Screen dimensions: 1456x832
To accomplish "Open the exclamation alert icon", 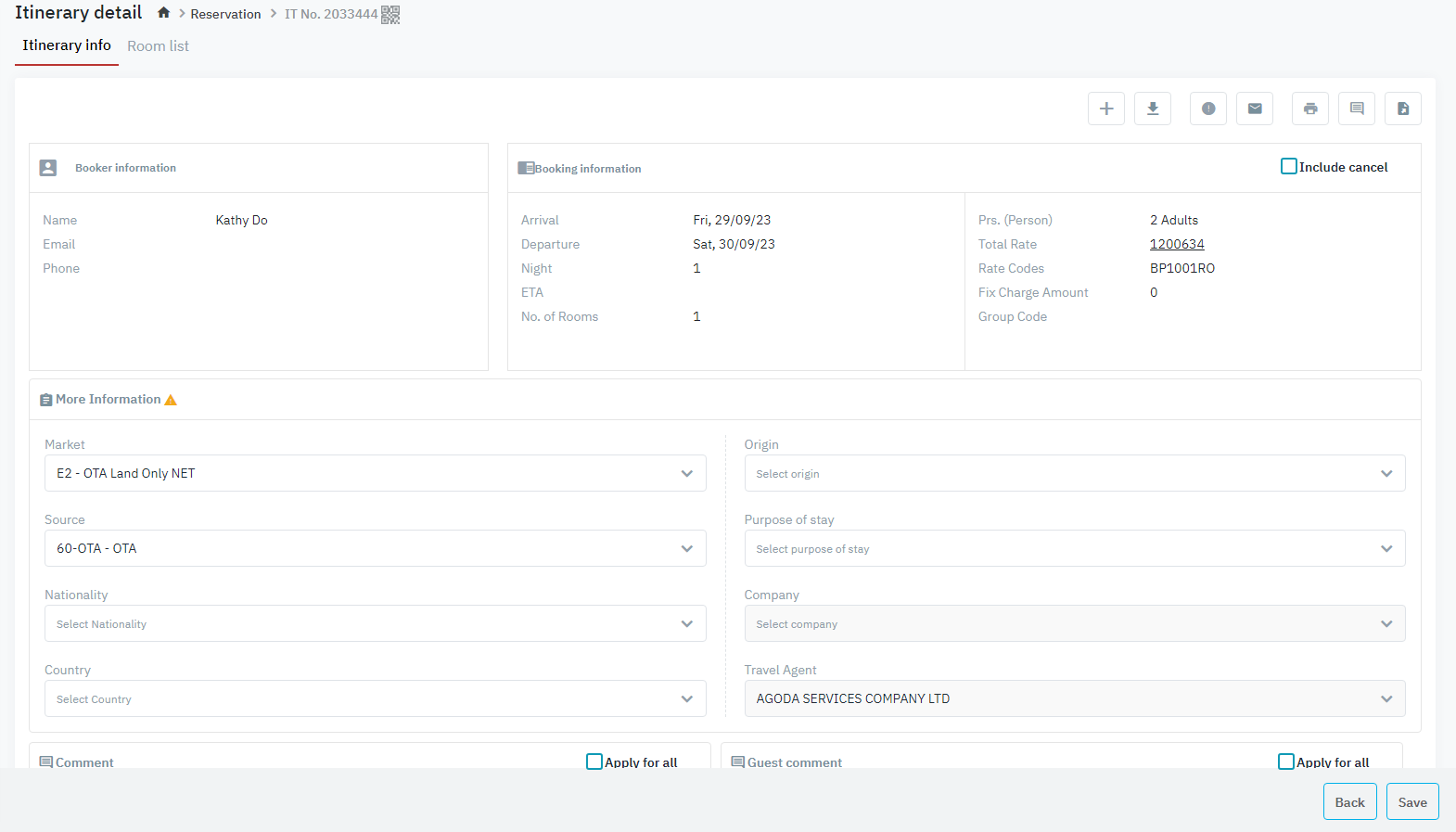I will [1208, 109].
